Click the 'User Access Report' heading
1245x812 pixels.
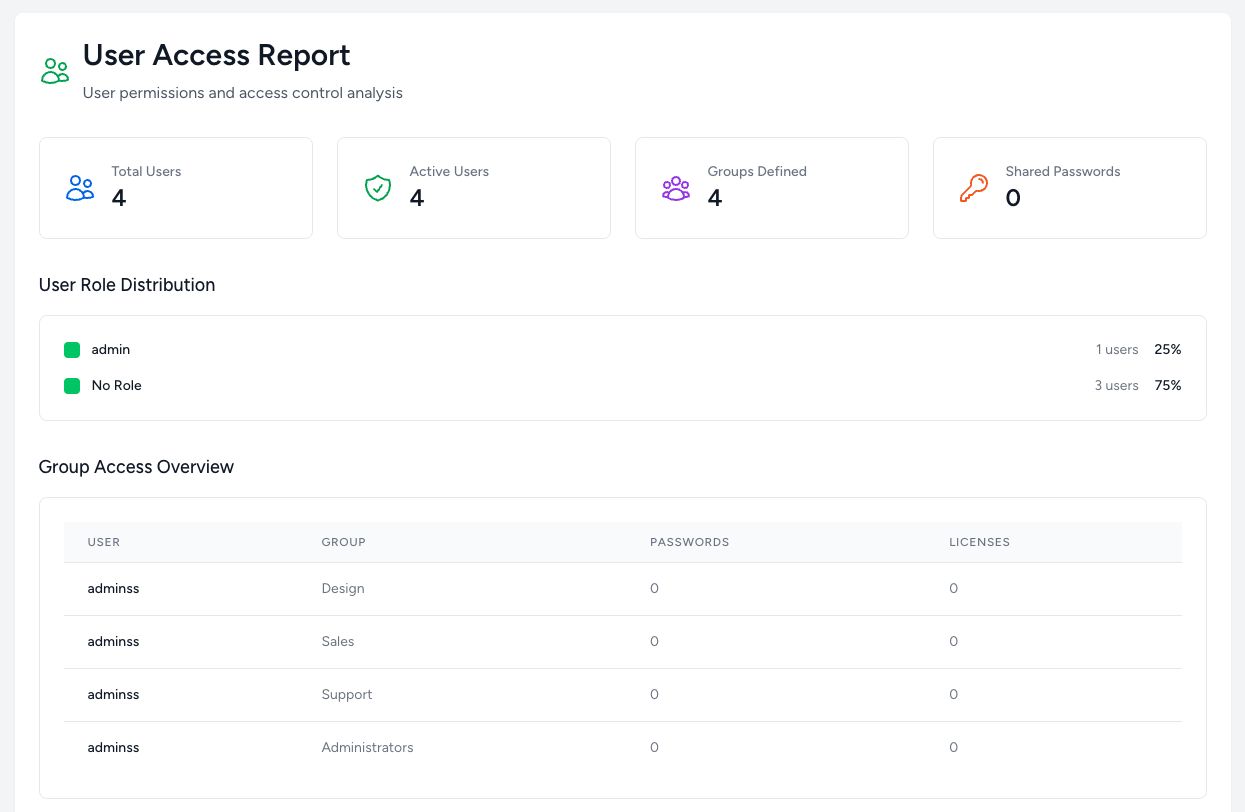[x=216, y=55]
